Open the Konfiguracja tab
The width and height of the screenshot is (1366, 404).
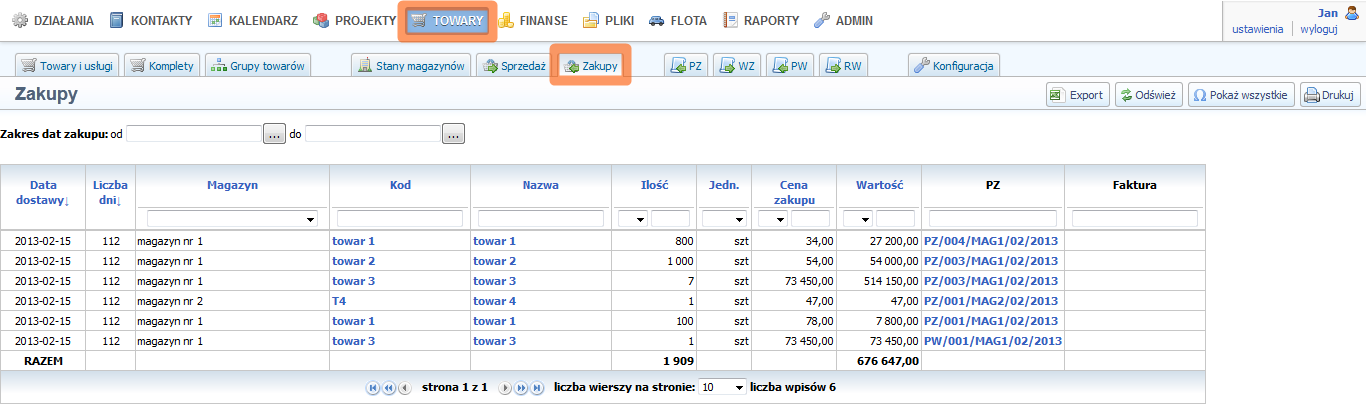953,66
